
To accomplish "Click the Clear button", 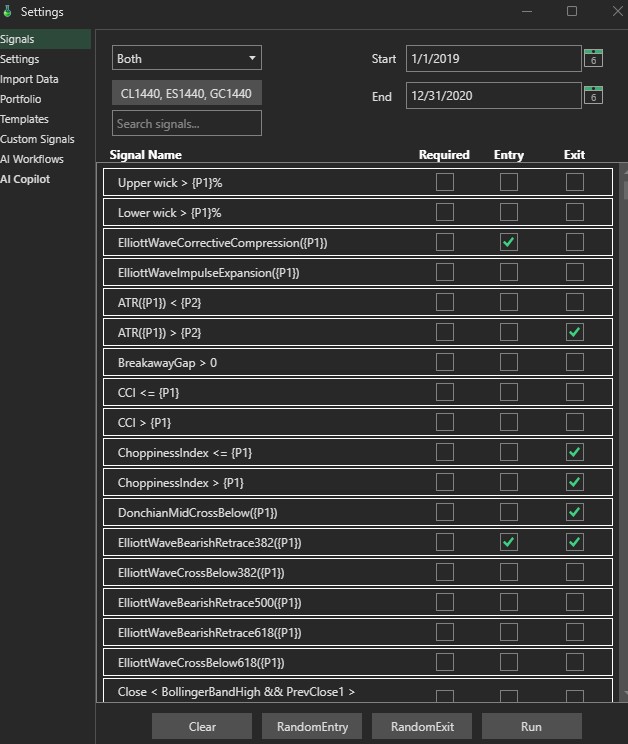I will tap(202, 726).
